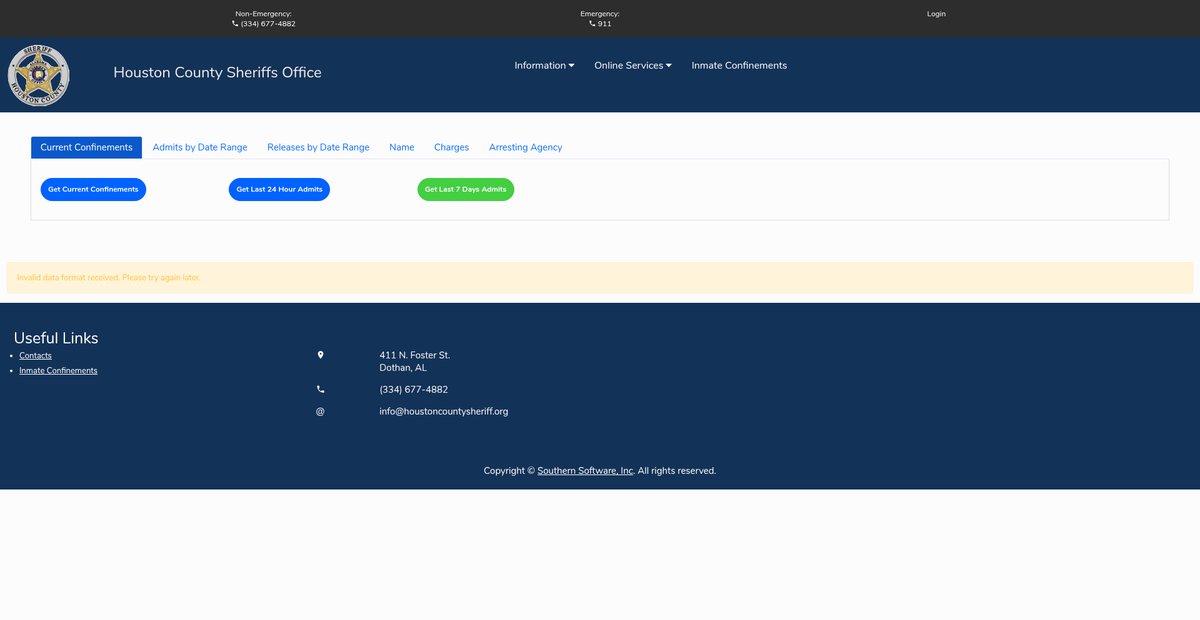The width and height of the screenshot is (1200, 620).
Task: Expand the Information dropdown menu
Action: point(544,66)
